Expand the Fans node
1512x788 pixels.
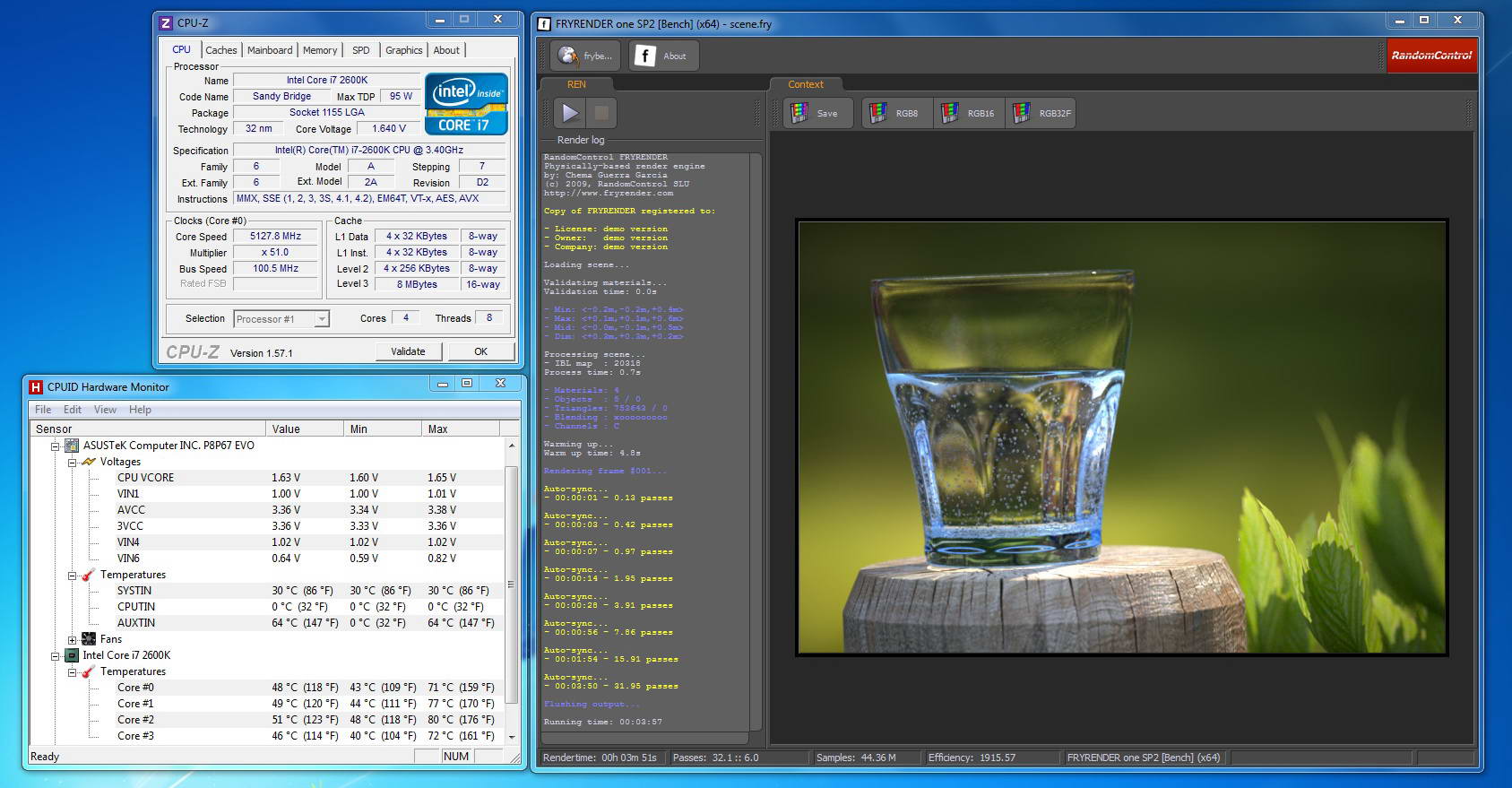coord(73,639)
